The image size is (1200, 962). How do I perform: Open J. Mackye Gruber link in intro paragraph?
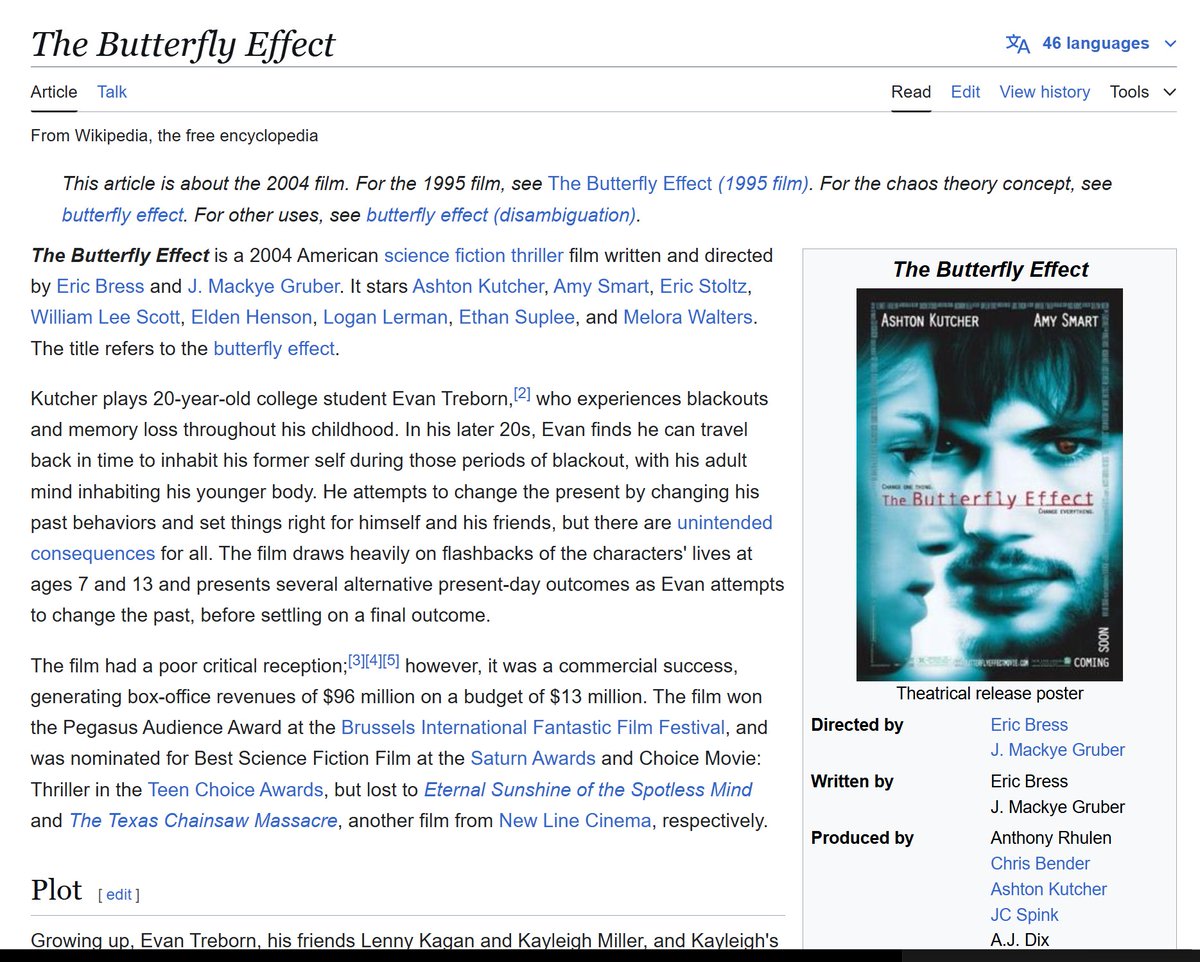263,286
